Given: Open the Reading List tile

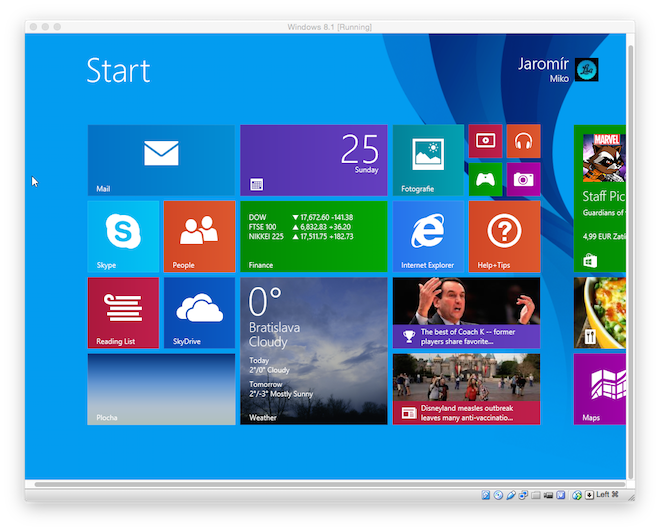Looking at the screenshot, I should (123, 313).
